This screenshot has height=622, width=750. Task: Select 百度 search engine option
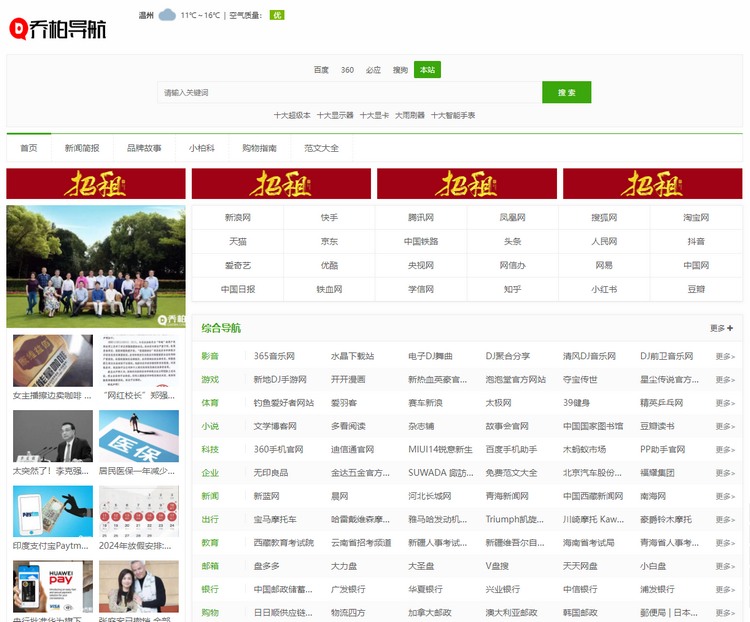point(321,70)
